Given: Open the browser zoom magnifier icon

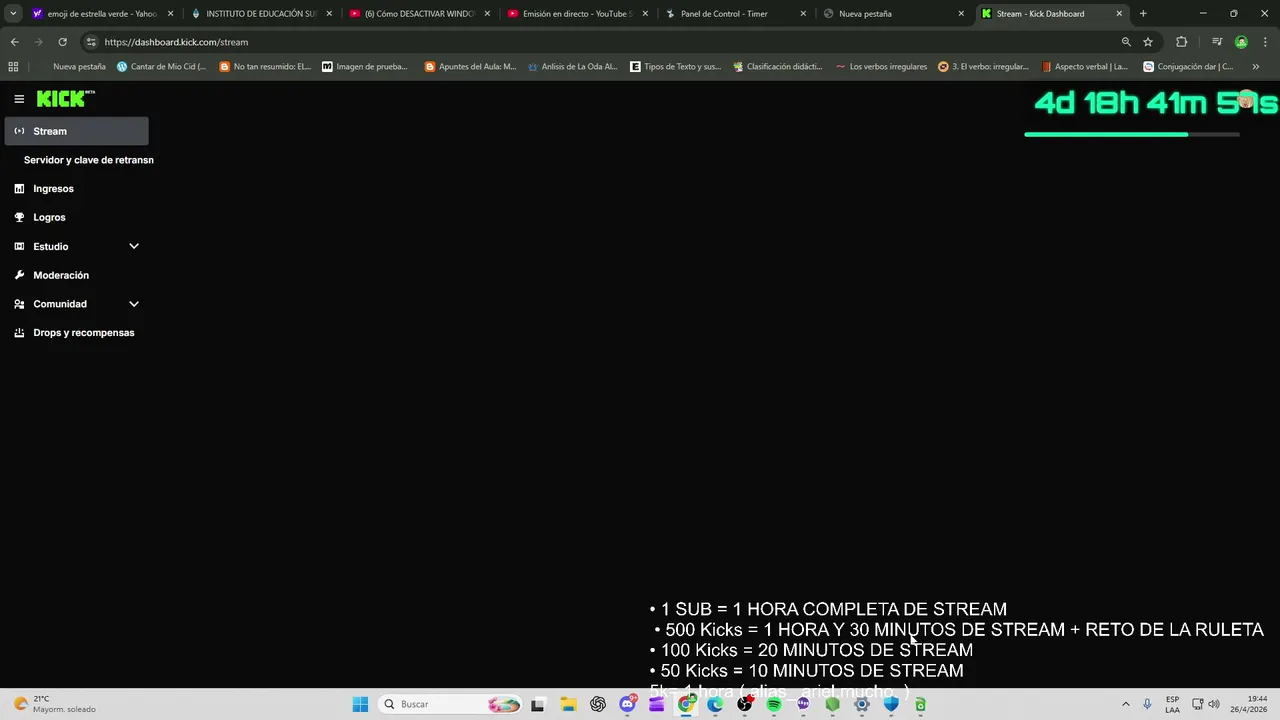Looking at the screenshot, I should [x=1126, y=42].
